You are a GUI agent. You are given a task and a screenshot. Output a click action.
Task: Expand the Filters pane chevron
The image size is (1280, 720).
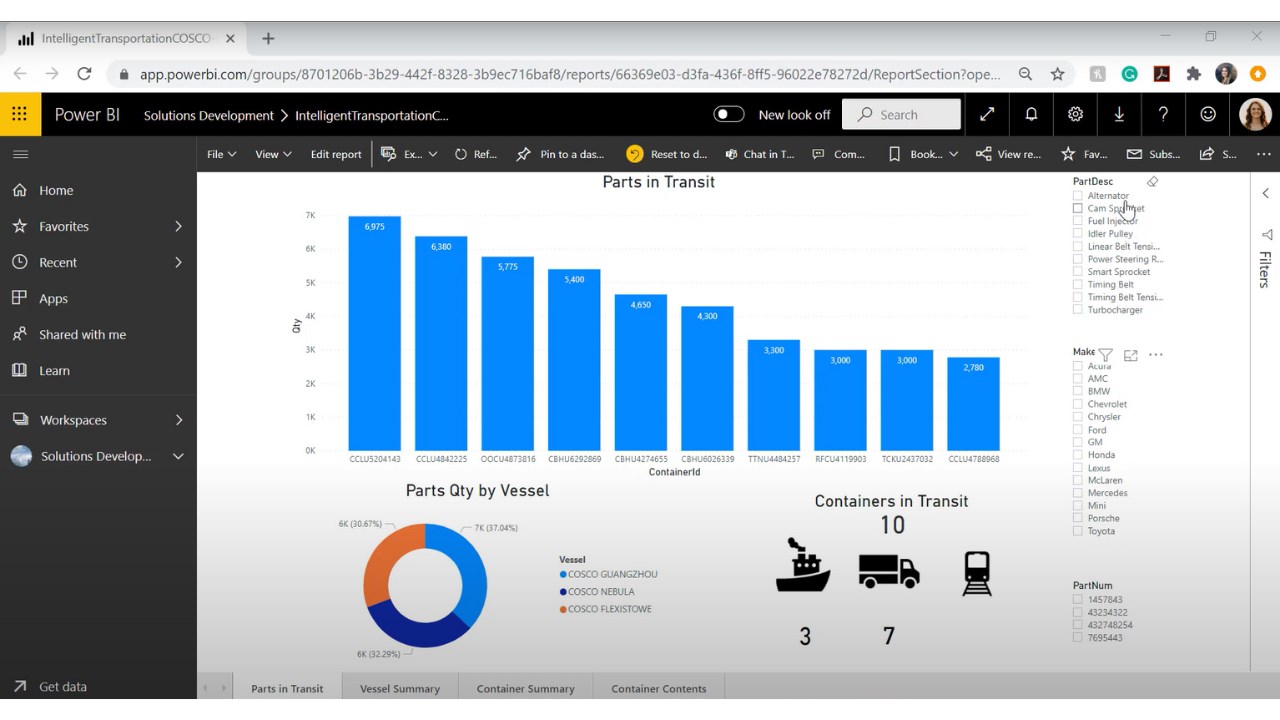click(x=1265, y=193)
